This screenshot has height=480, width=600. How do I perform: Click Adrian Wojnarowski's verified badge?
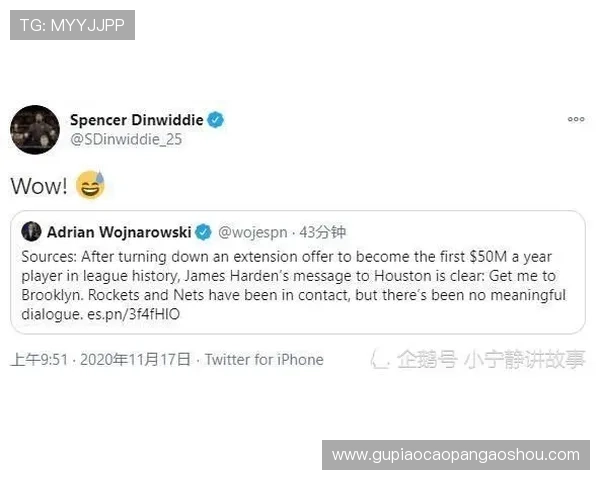click(x=203, y=232)
